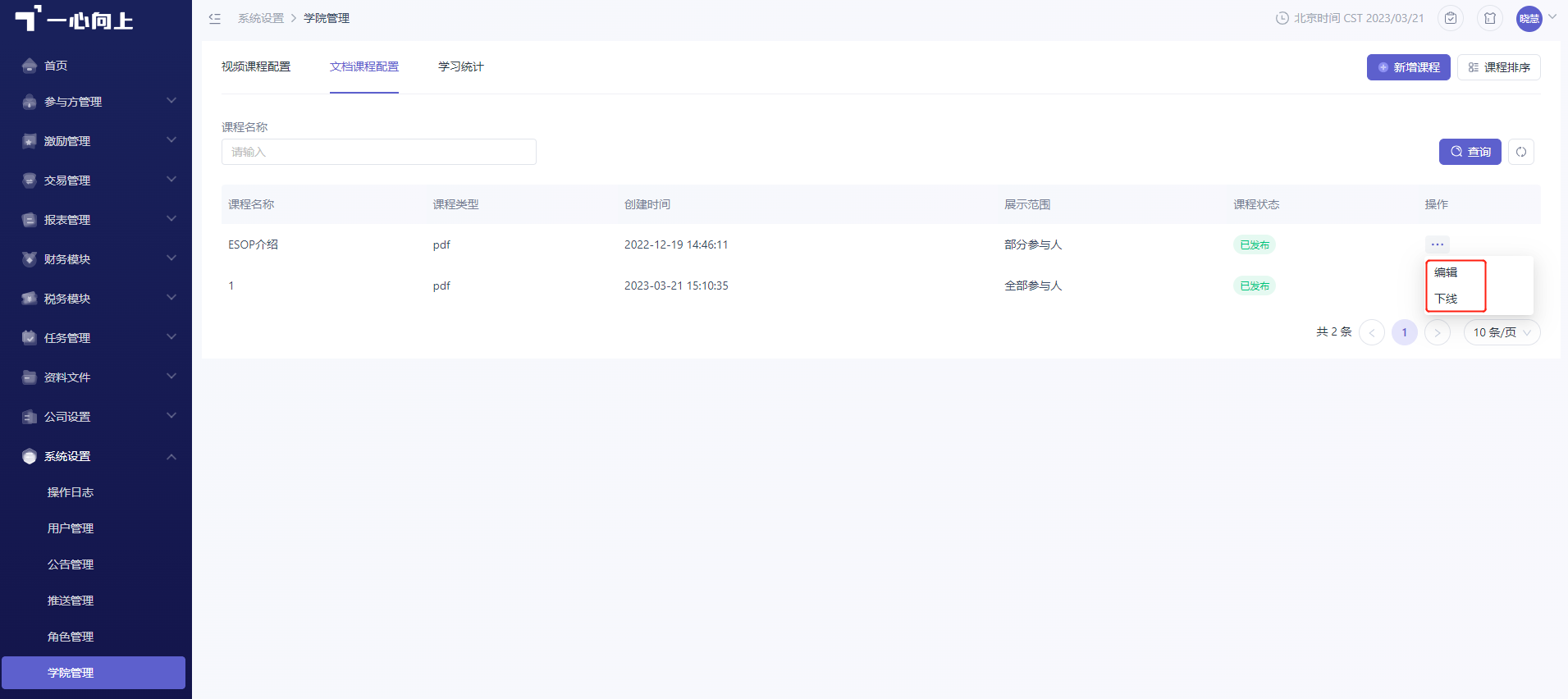Click the 任务管理 sidebar icon
Viewport: 1568px width, 699px height.
point(30,338)
